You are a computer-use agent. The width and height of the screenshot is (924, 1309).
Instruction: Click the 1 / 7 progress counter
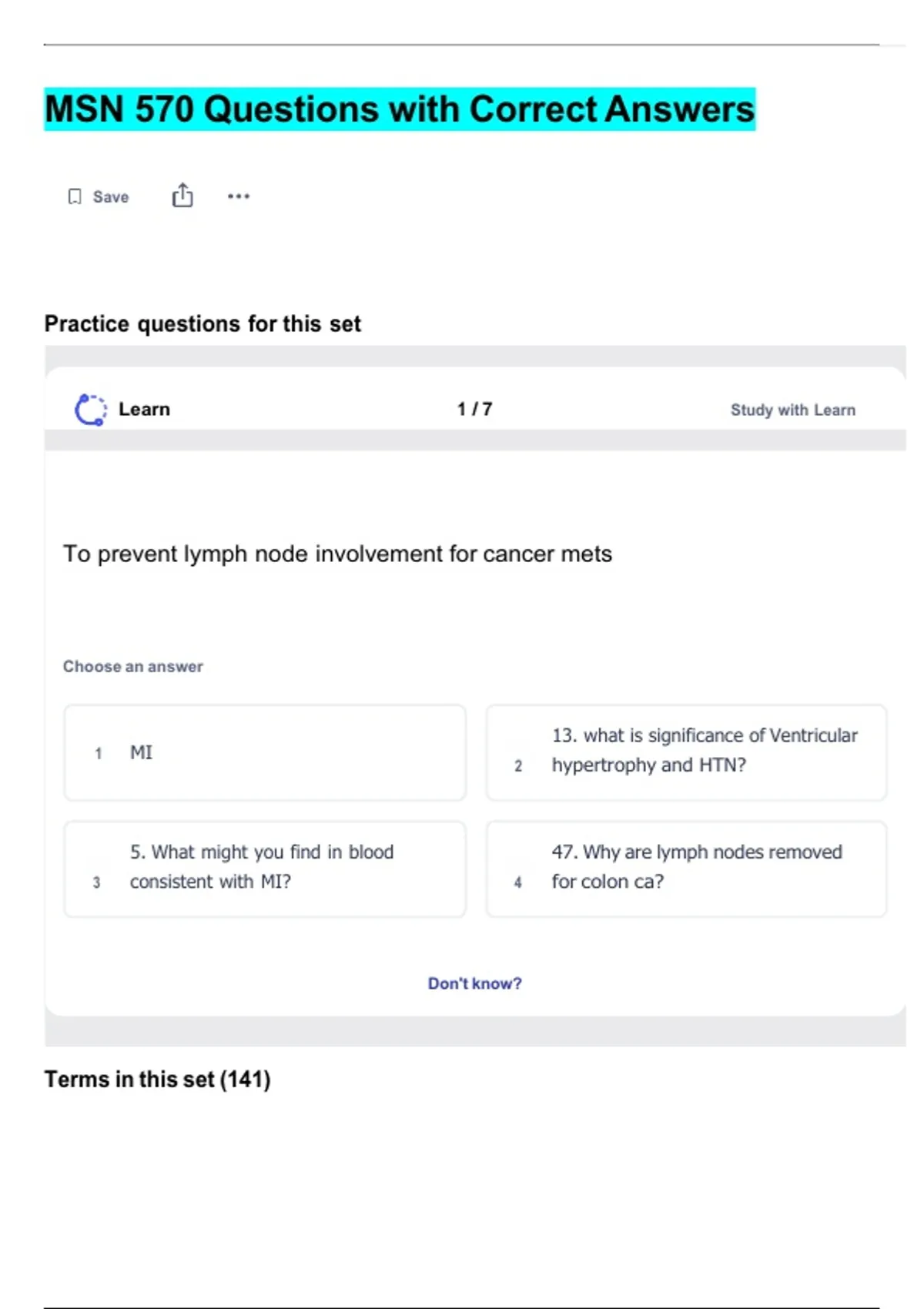click(x=474, y=409)
